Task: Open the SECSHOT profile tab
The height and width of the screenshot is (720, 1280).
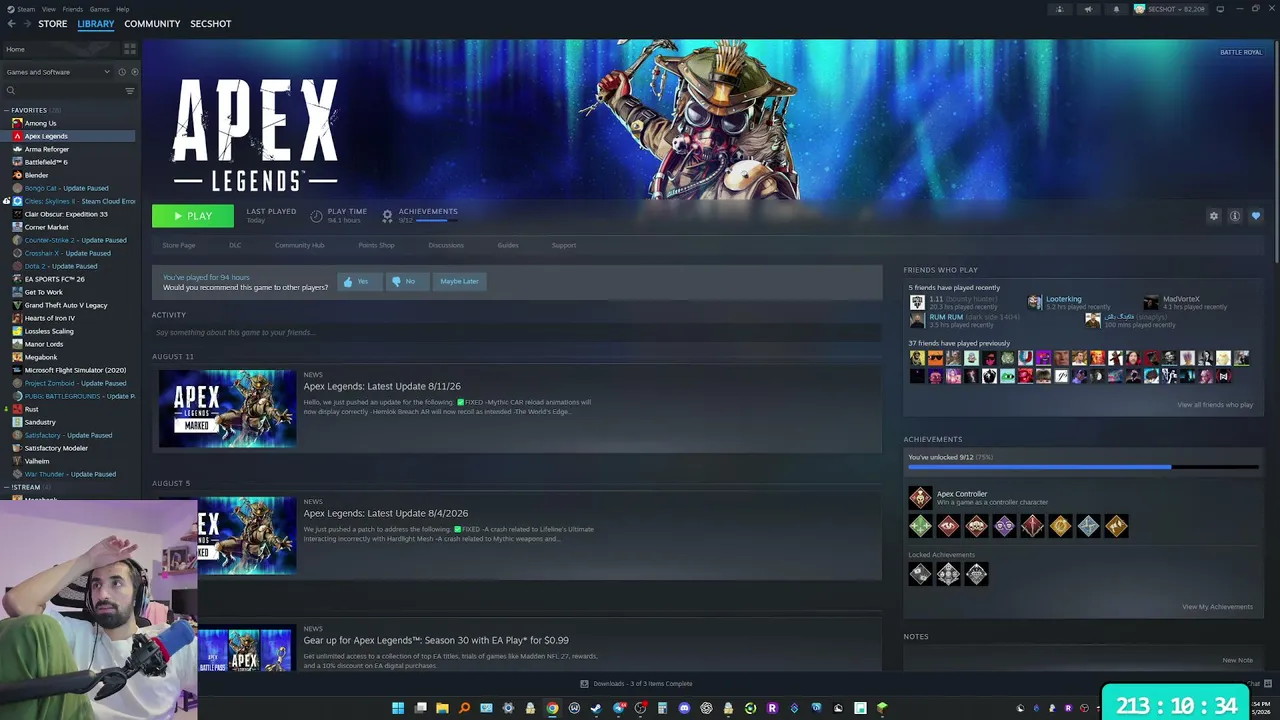Action: point(211,24)
